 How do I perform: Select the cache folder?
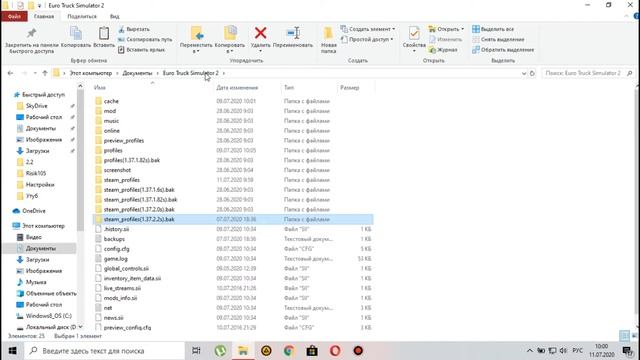pos(111,101)
